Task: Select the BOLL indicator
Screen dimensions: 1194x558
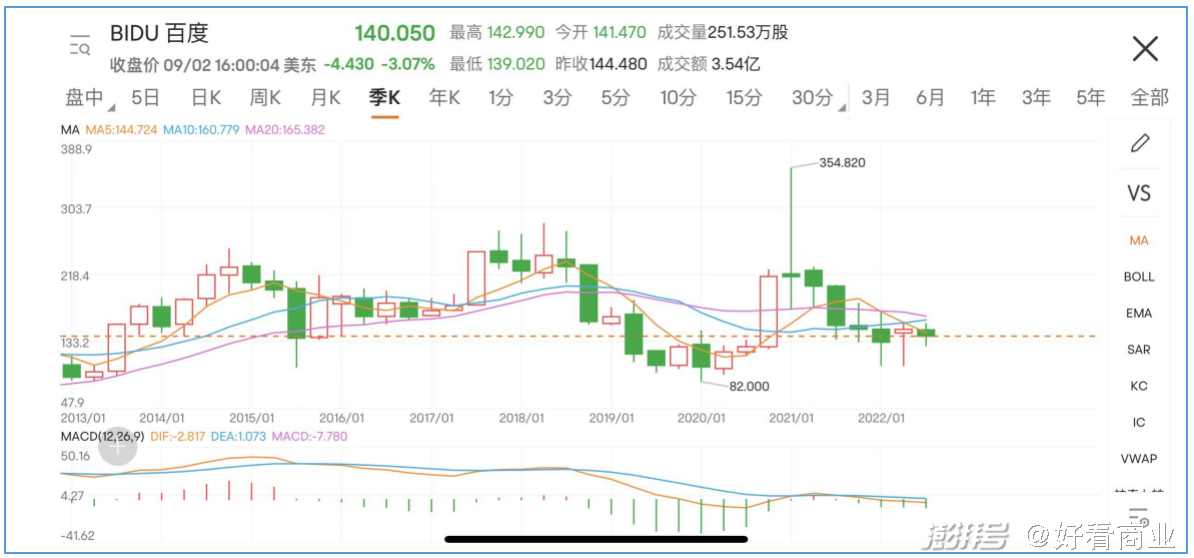Action: coord(1138,277)
